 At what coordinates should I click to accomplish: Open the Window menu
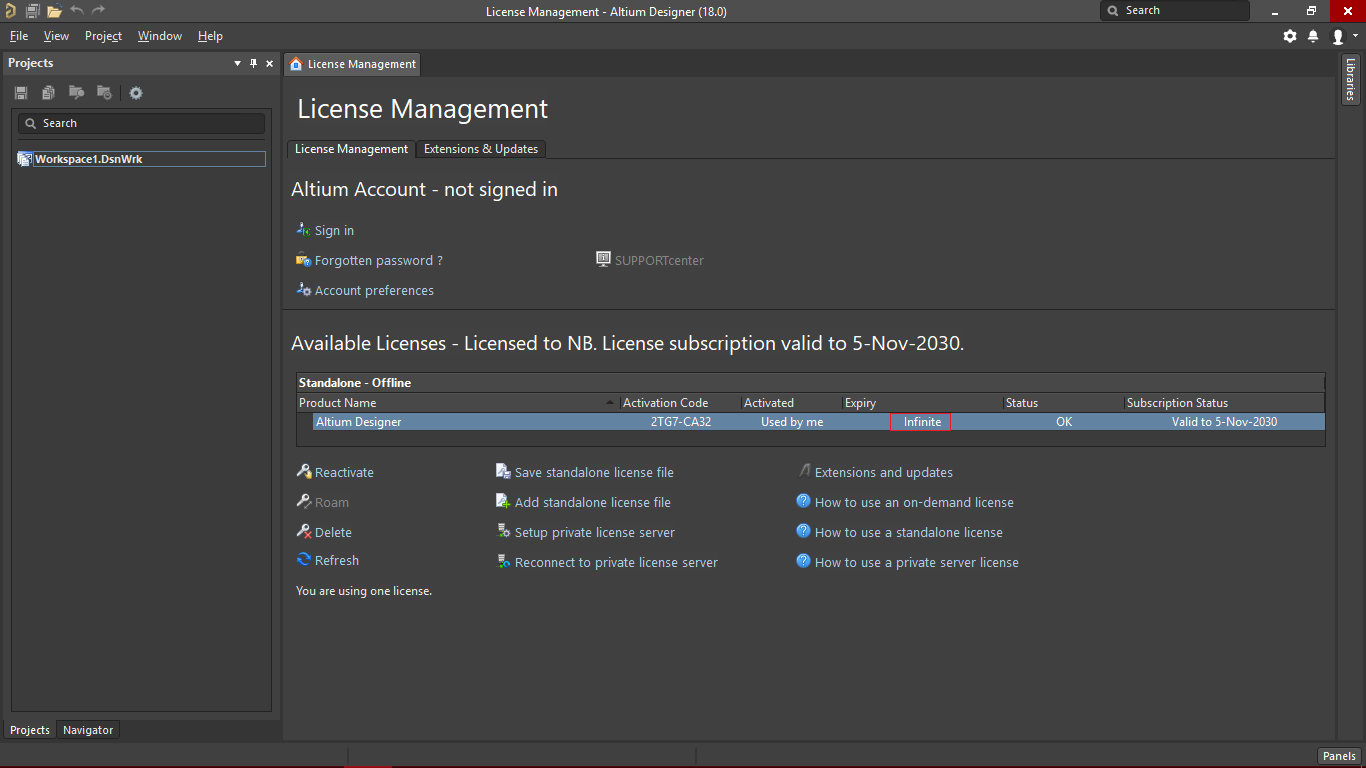160,36
